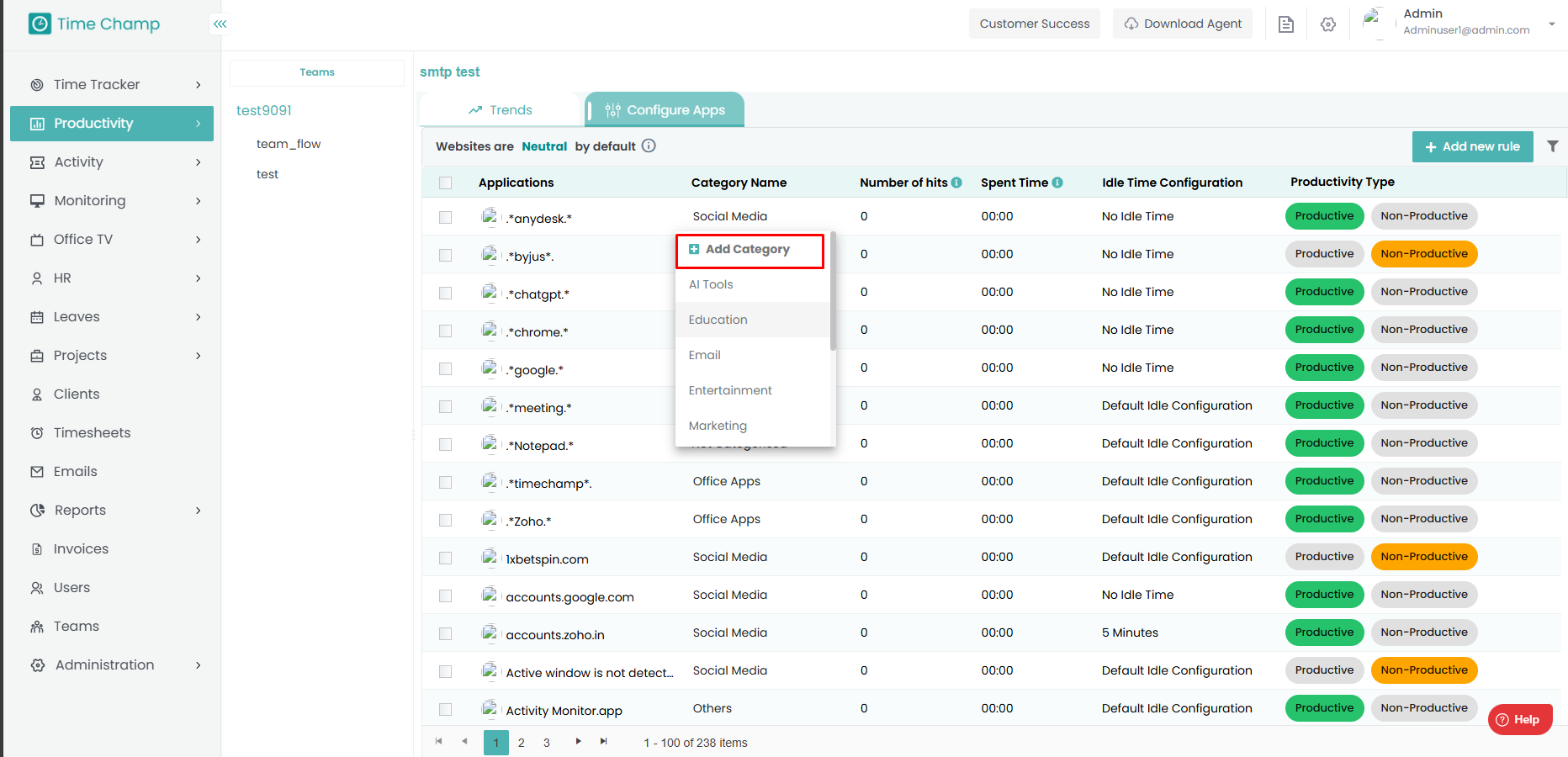Click the Add new rule button
The width and height of the screenshot is (1568, 757).
point(1472,146)
